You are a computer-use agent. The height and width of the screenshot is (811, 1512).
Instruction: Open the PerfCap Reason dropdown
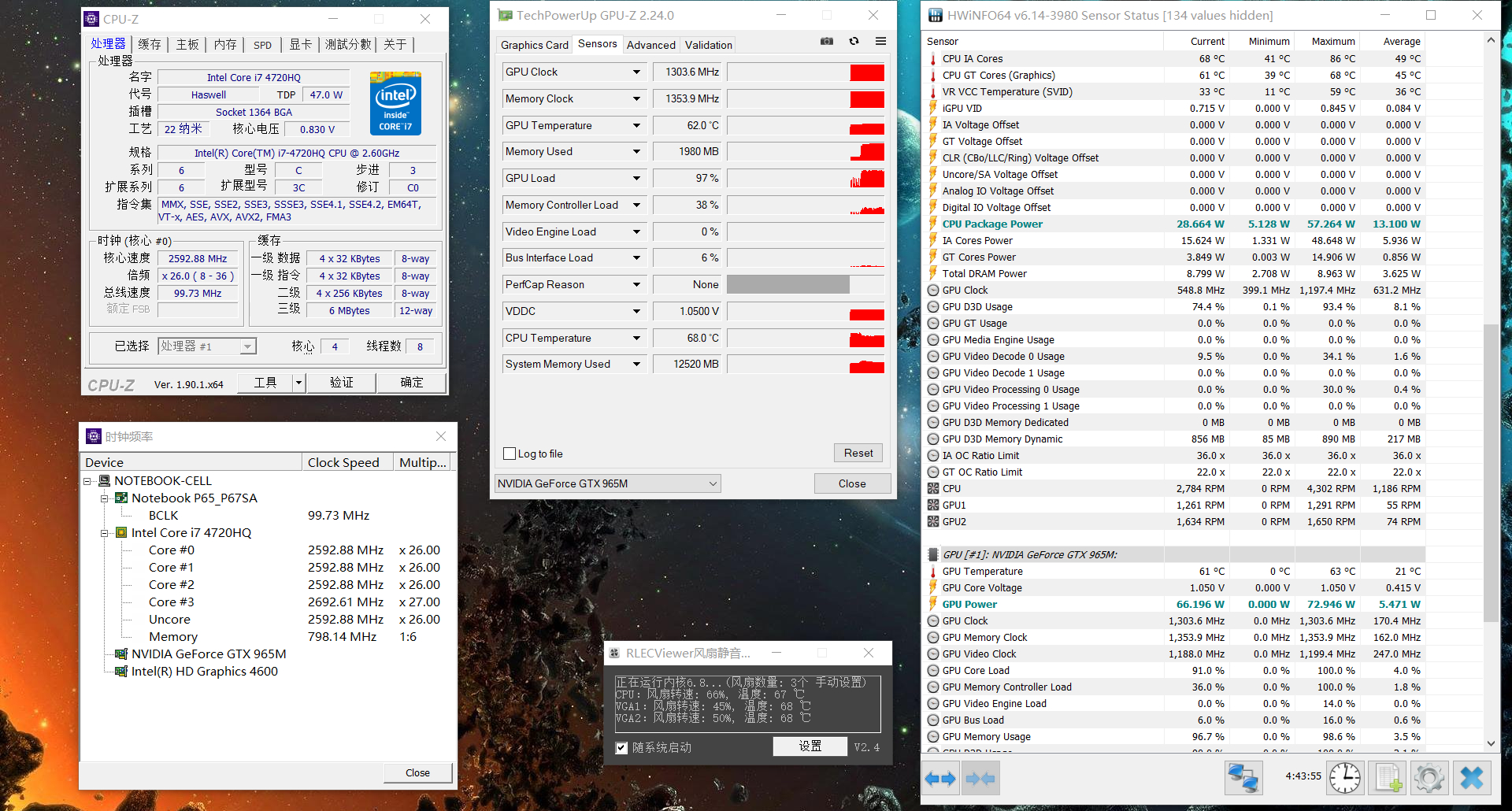coord(636,285)
